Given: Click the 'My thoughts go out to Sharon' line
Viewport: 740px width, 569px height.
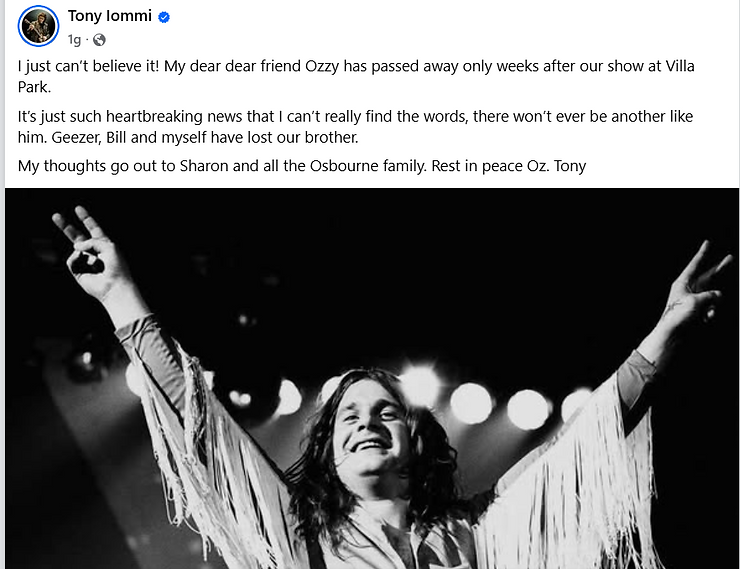Looking at the screenshot, I should [301, 166].
